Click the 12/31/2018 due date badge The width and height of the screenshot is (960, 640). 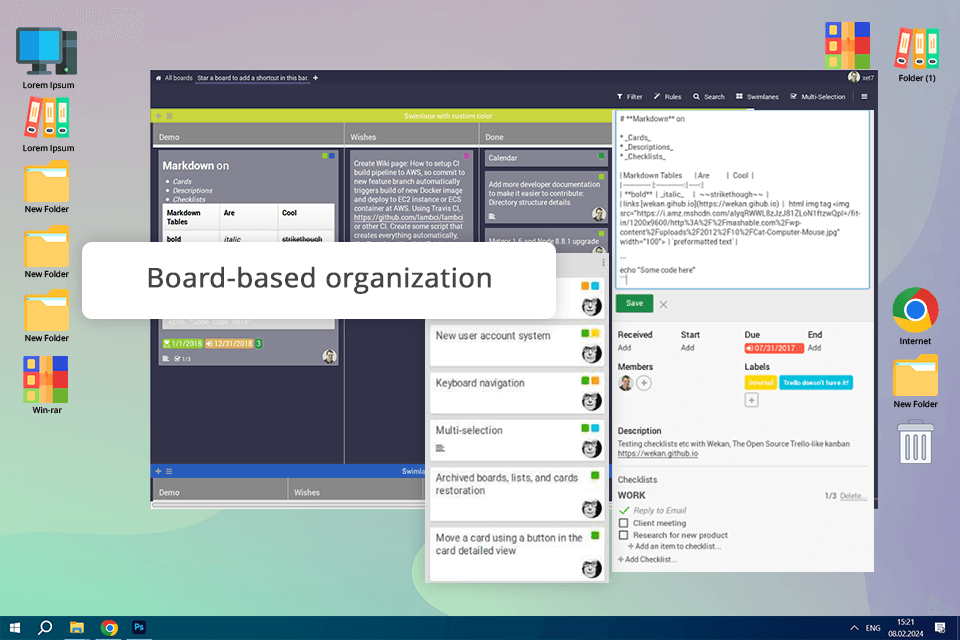(229, 344)
